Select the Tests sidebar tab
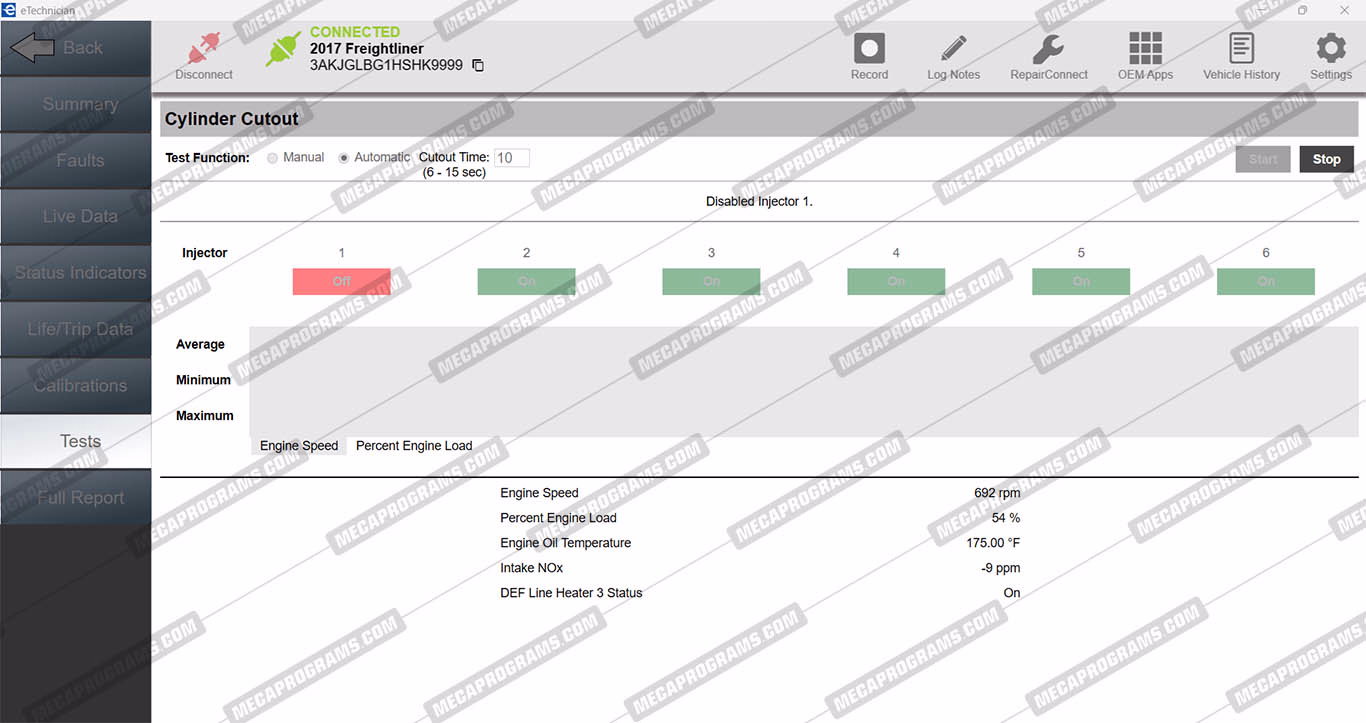The width and height of the screenshot is (1366, 723). pos(75,441)
